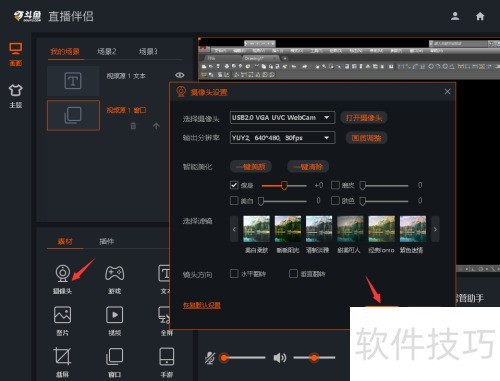This screenshot has width=500, height=381.
Task: Open the USB2.0 VGA UVC WebCam dropdown
Action: 282,117
